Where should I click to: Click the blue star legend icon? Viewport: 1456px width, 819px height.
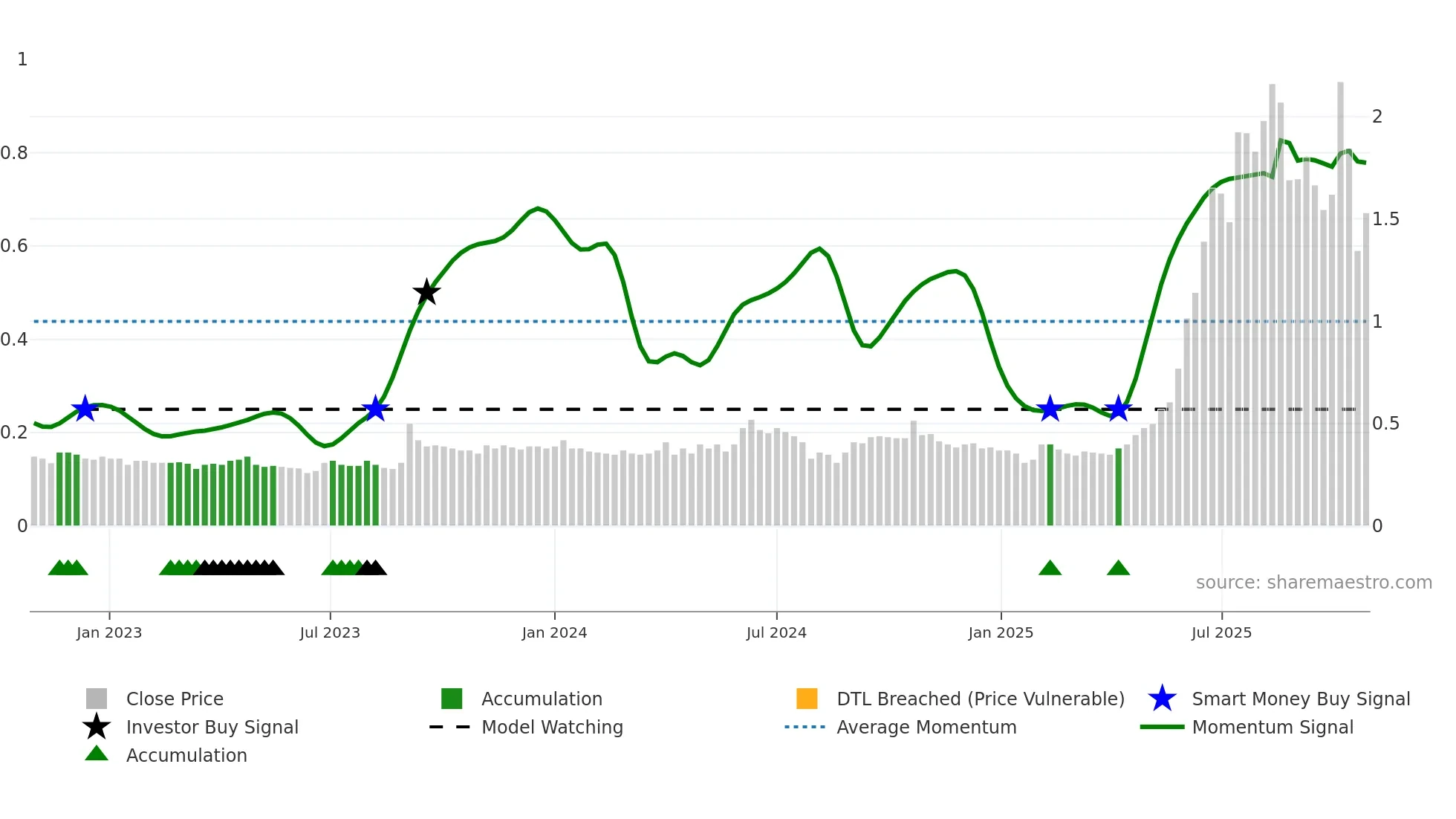pos(1162,699)
